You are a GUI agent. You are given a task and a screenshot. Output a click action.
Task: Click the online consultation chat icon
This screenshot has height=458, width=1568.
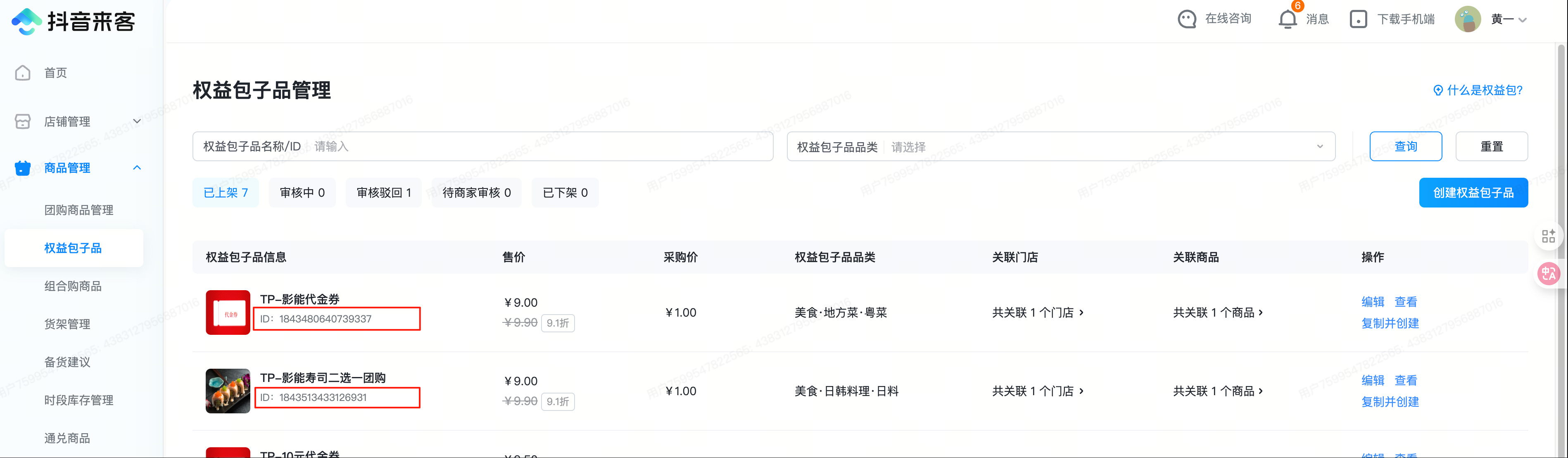pyautogui.click(x=1186, y=19)
